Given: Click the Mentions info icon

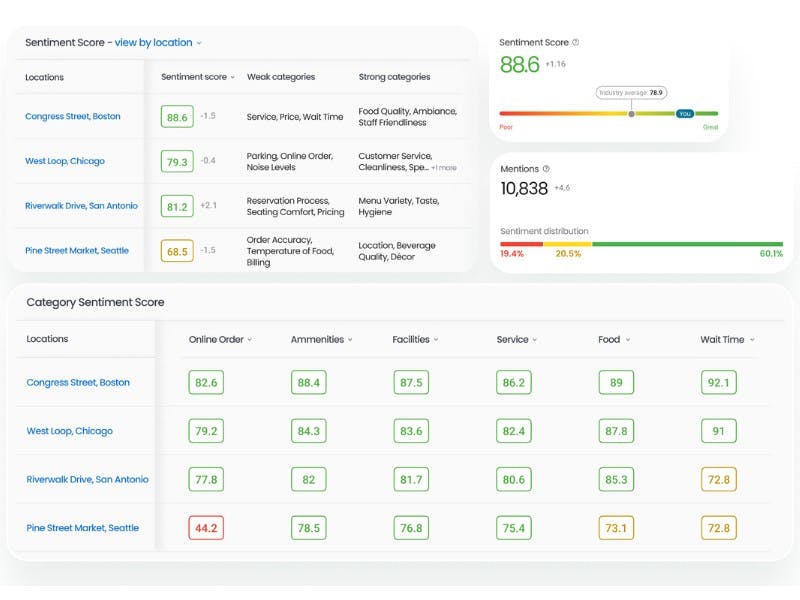Looking at the screenshot, I should click(x=545, y=169).
